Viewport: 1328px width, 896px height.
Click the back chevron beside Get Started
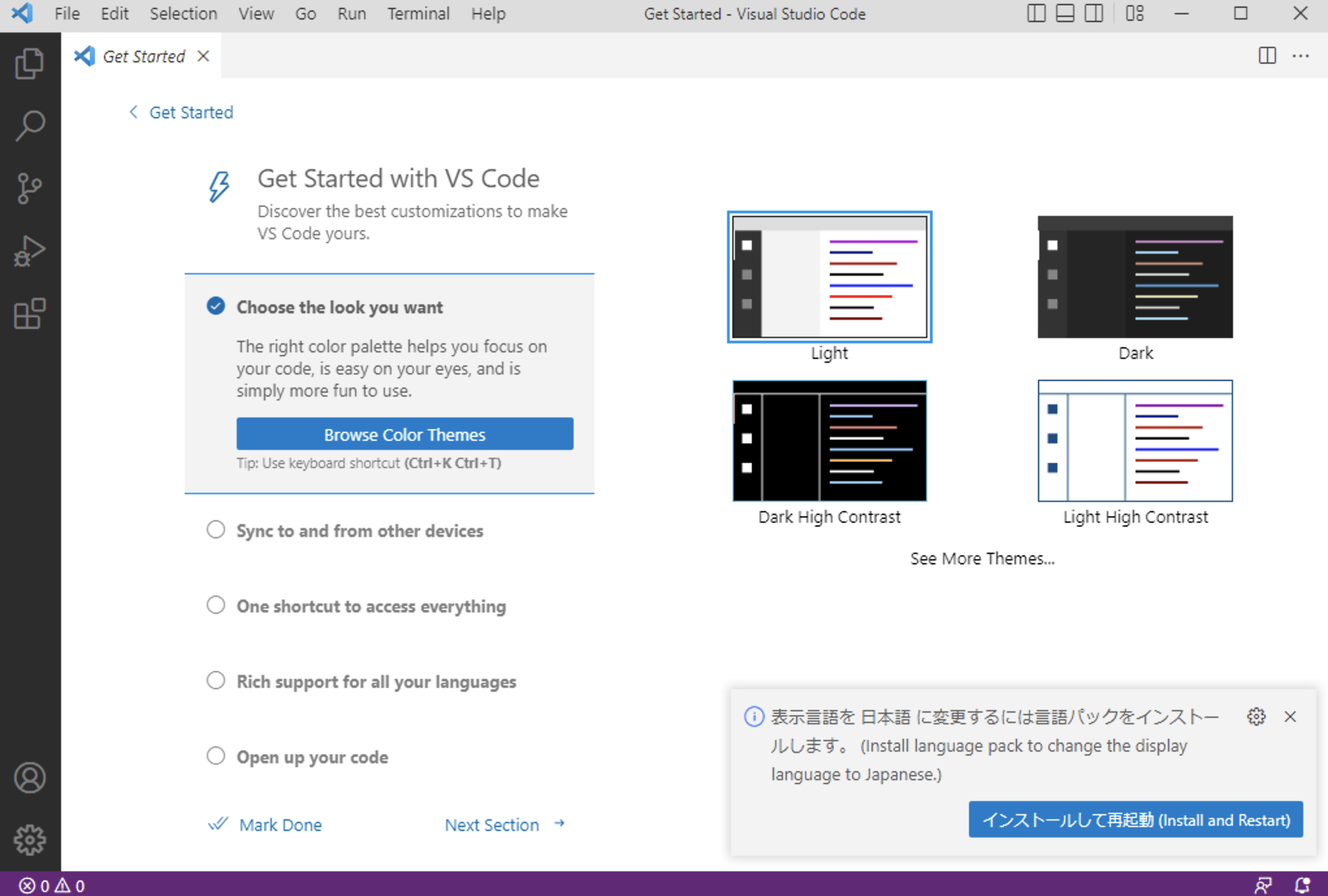pyautogui.click(x=133, y=112)
